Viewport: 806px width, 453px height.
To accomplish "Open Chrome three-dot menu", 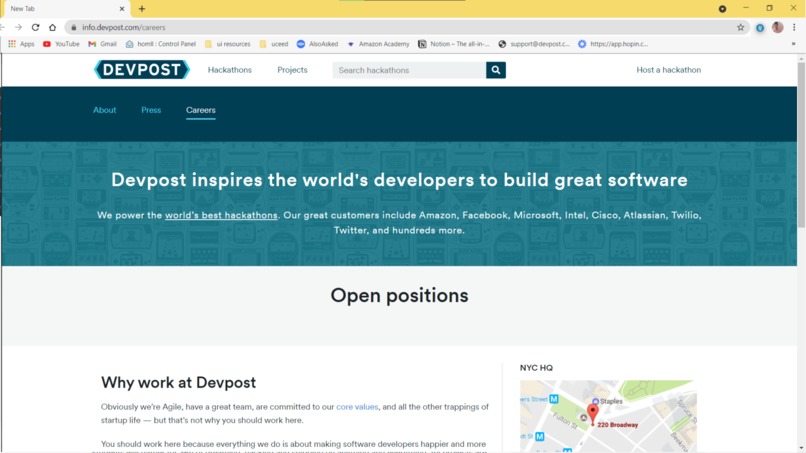I will (x=794, y=27).
